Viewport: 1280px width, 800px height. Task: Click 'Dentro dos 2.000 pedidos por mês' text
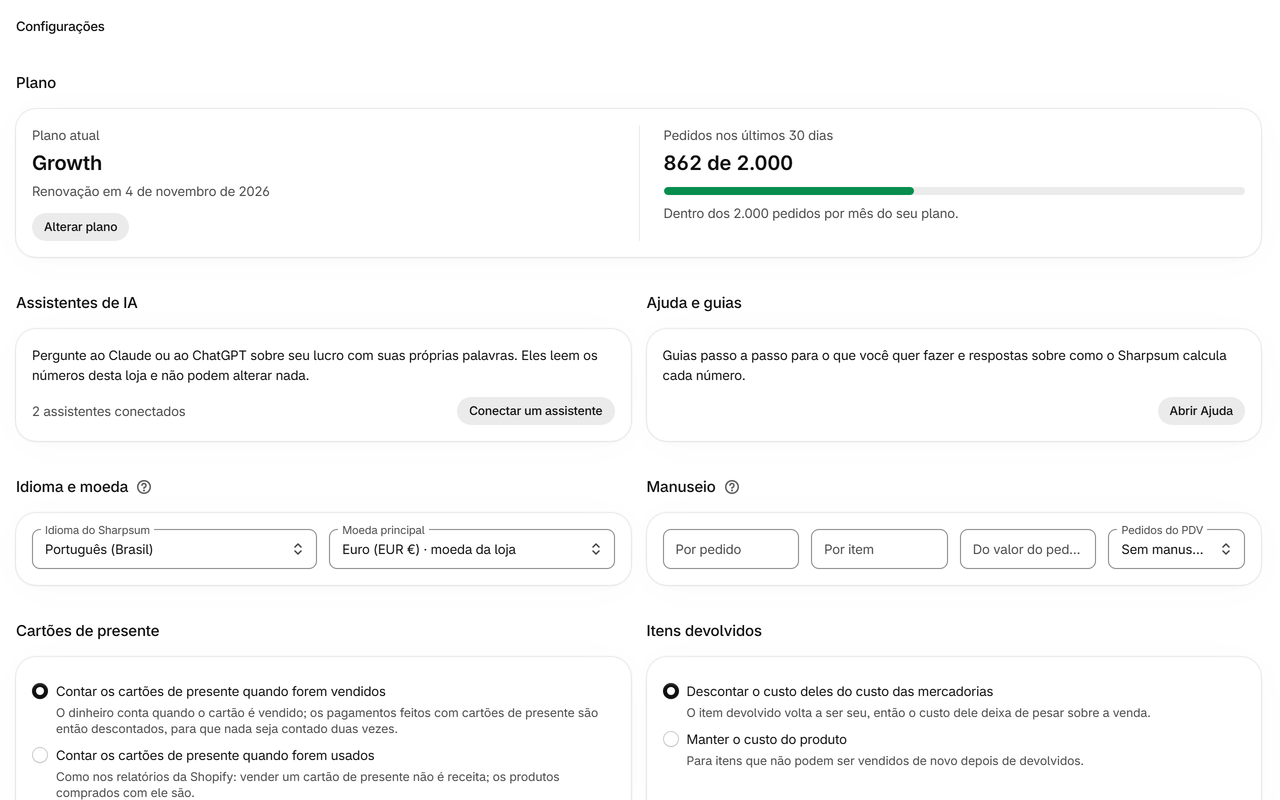811,213
